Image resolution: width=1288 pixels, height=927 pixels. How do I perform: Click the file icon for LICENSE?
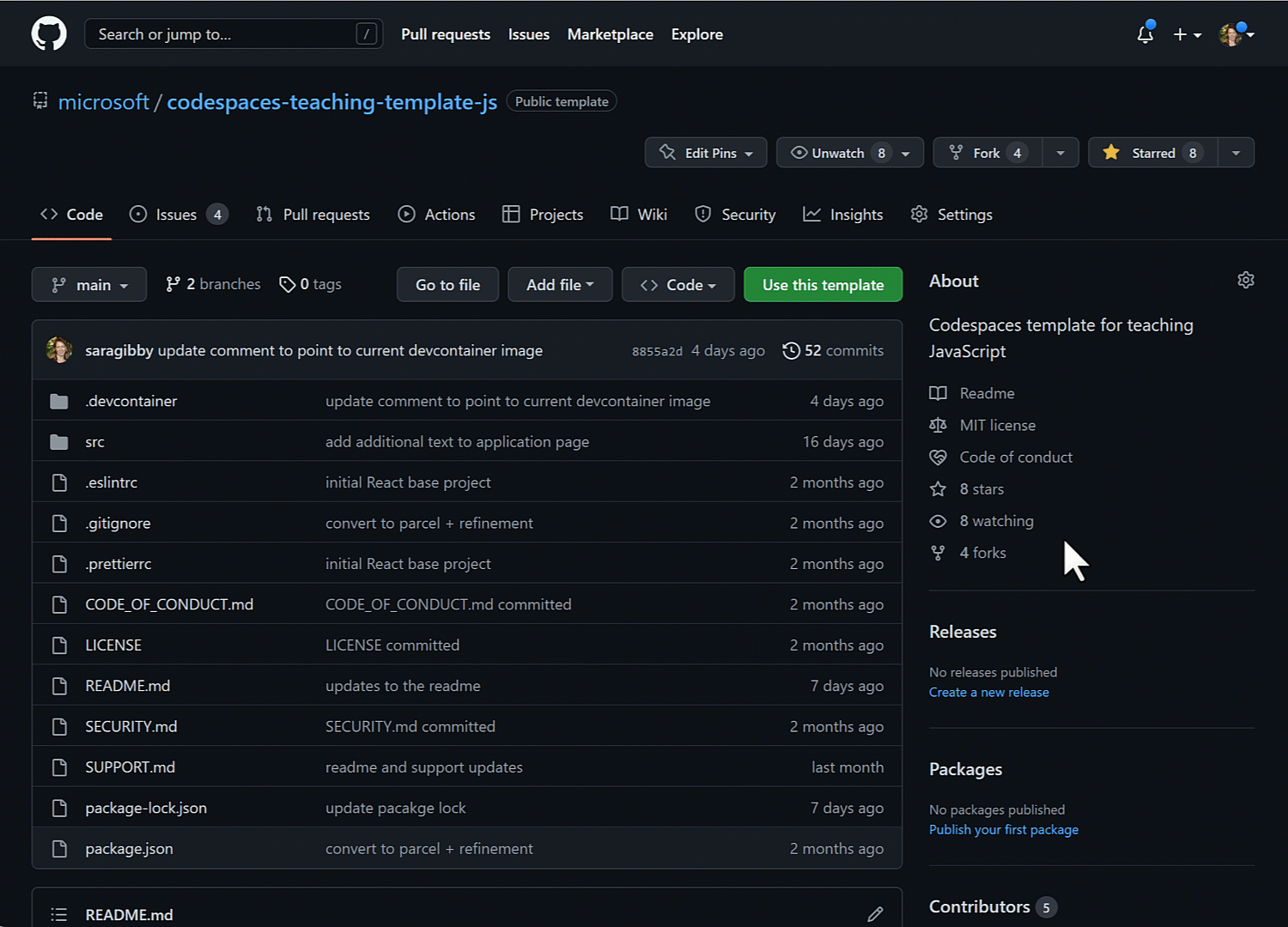click(x=59, y=645)
